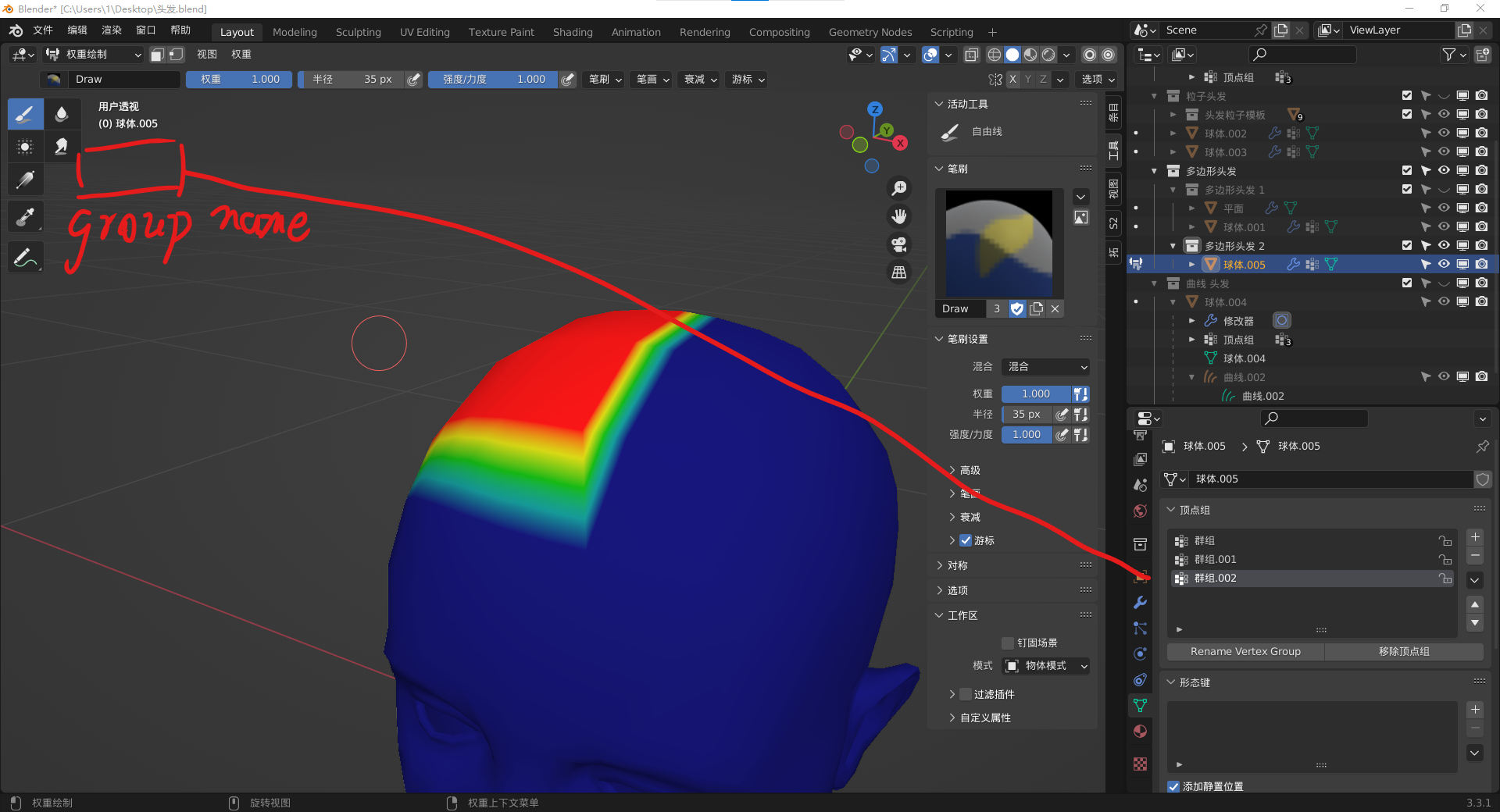Click the 权重 header menu button
The image size is (1500, 812).
[x=241, y=55]
